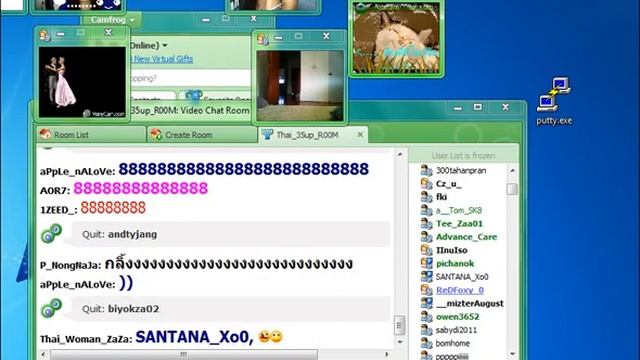Open the Camfrog dropdown menu
The height and width of the screenshot is (360, 640).
112,20
